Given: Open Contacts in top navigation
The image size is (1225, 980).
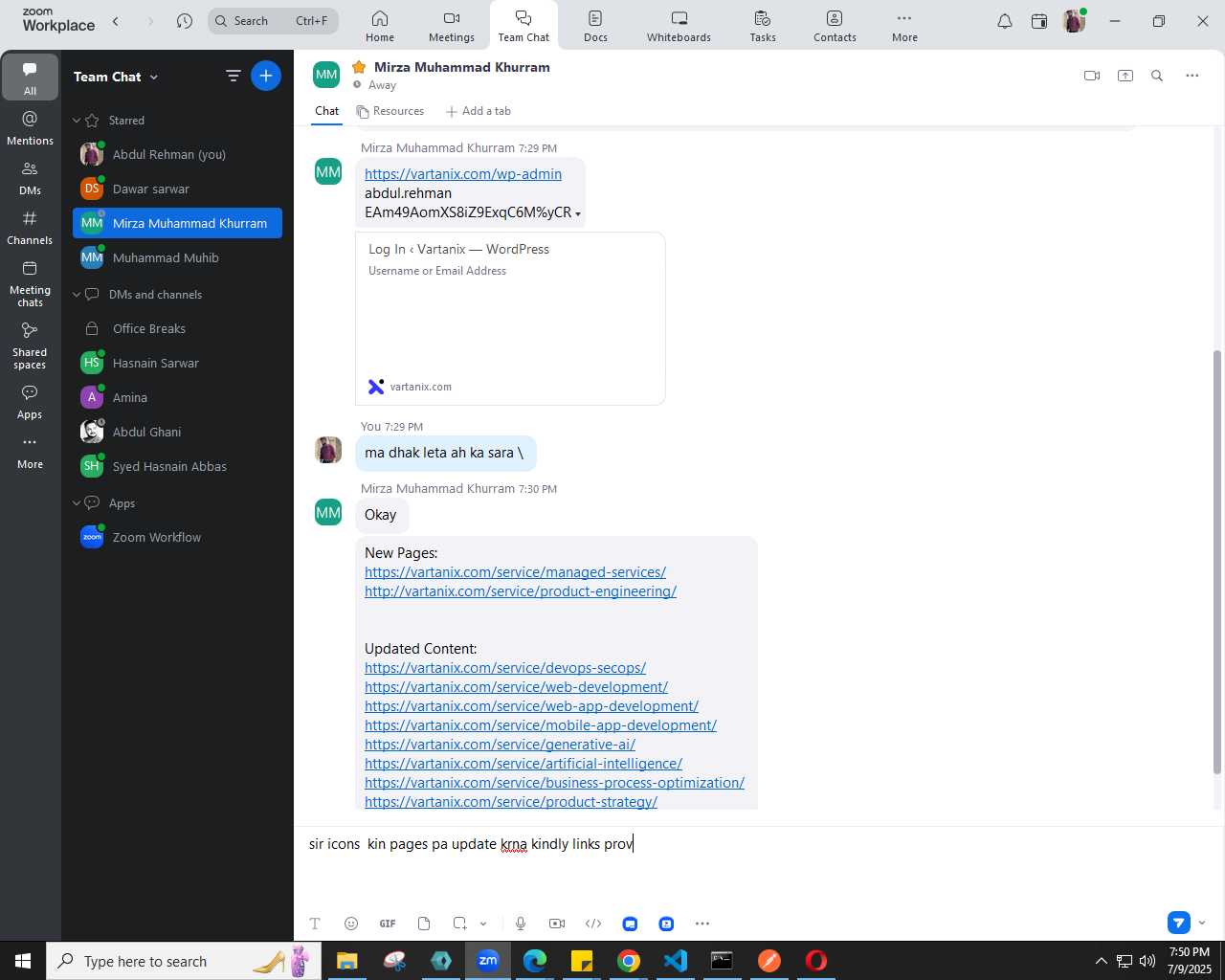Looking at the screenshot, I should (x=835, y=26).
